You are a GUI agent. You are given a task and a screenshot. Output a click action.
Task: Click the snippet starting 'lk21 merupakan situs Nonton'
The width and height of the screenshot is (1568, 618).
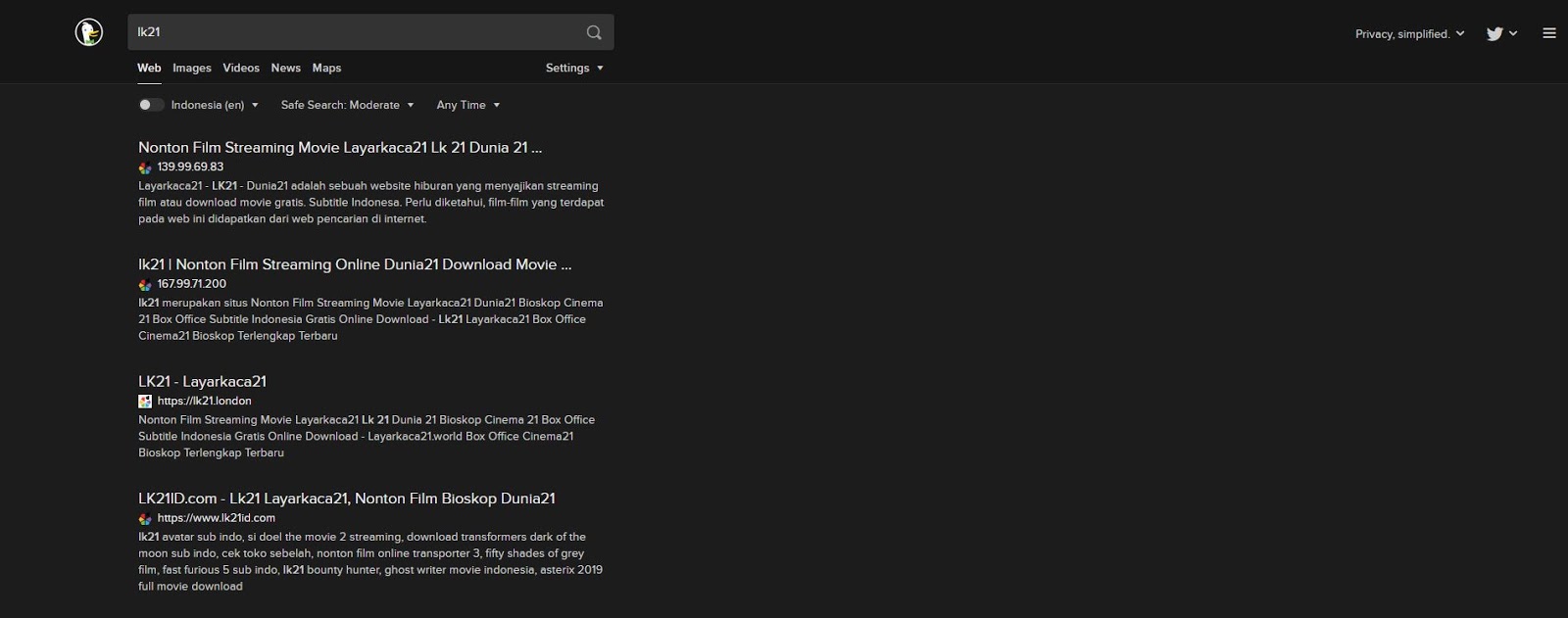pyautogui.click(x=370, y=319)
